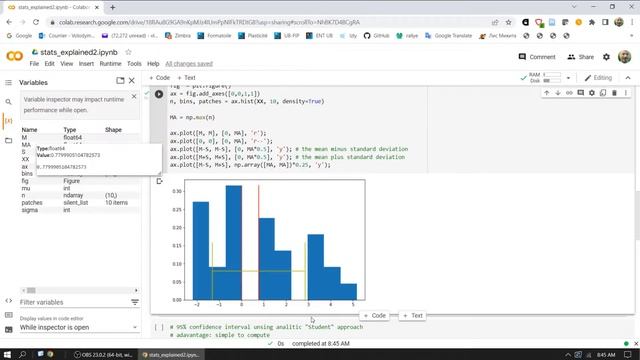
Task: Open GitHub bookmark
Action: [376, 36]
